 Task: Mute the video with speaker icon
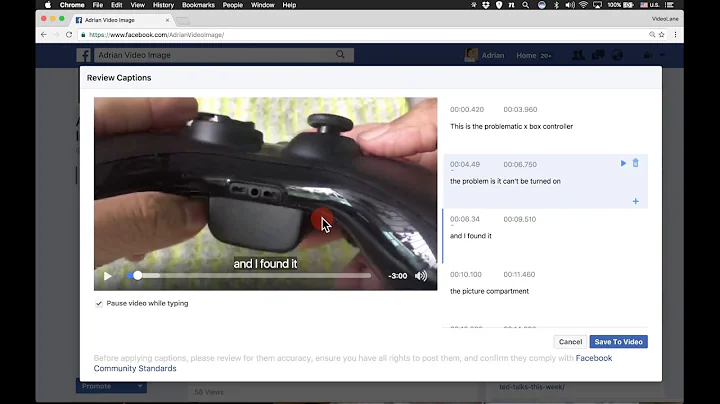coord(421,276)
